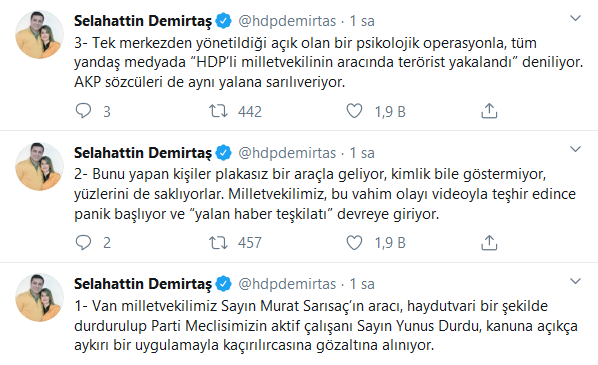This screenshot has width=598, height=365.
Task: Open the tweet text about Murat Sarısaç
Action: 326,325
